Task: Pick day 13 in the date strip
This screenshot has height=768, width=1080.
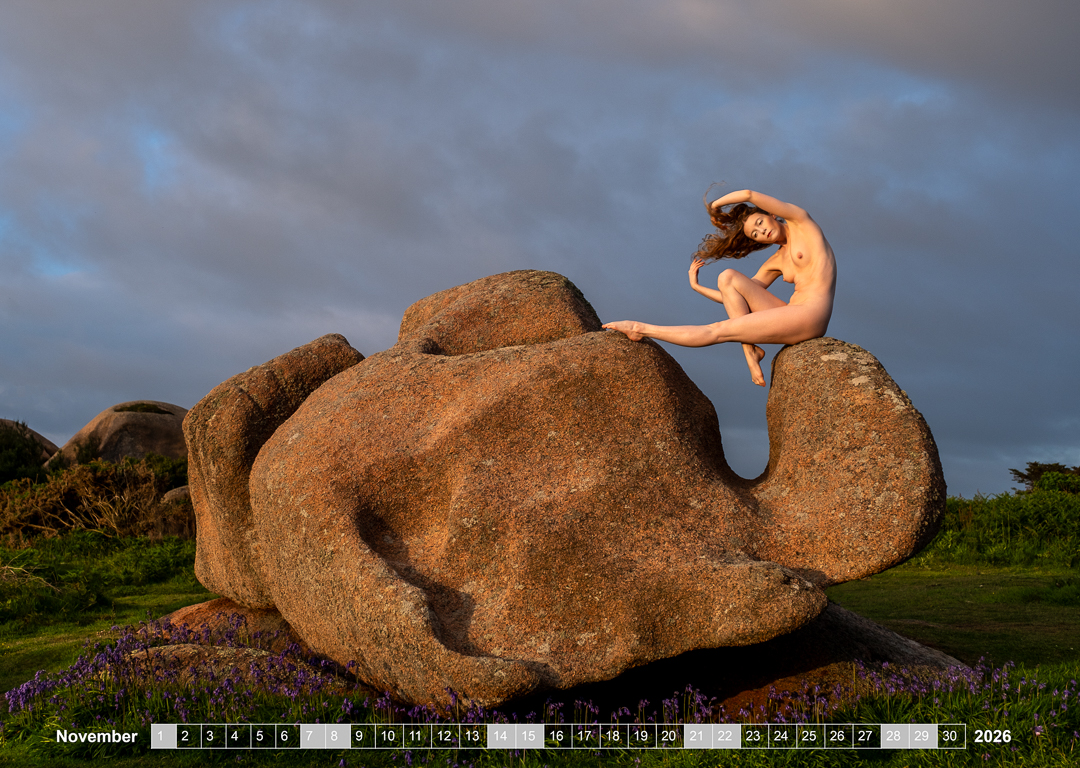Action: click(473, 736)
